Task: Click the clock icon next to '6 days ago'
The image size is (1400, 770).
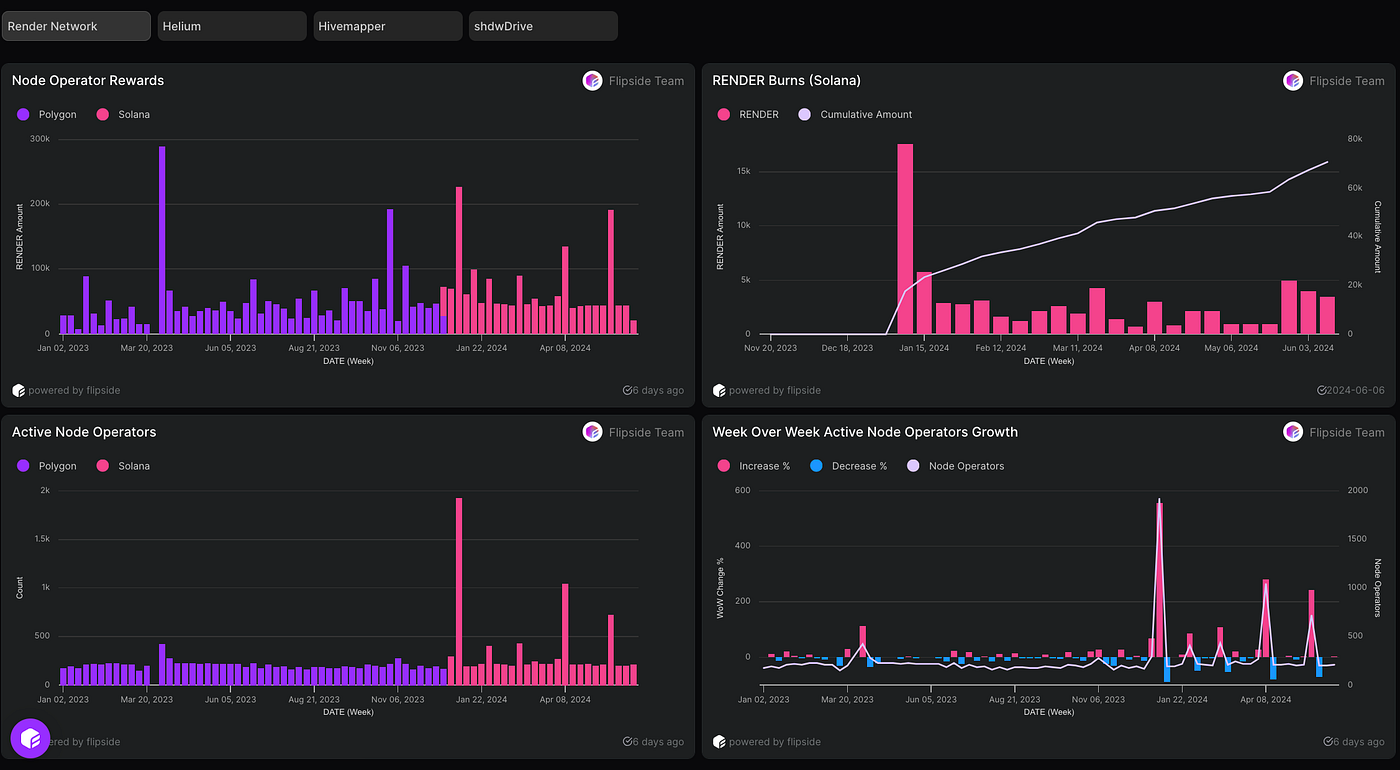Action: click(627, 390)
